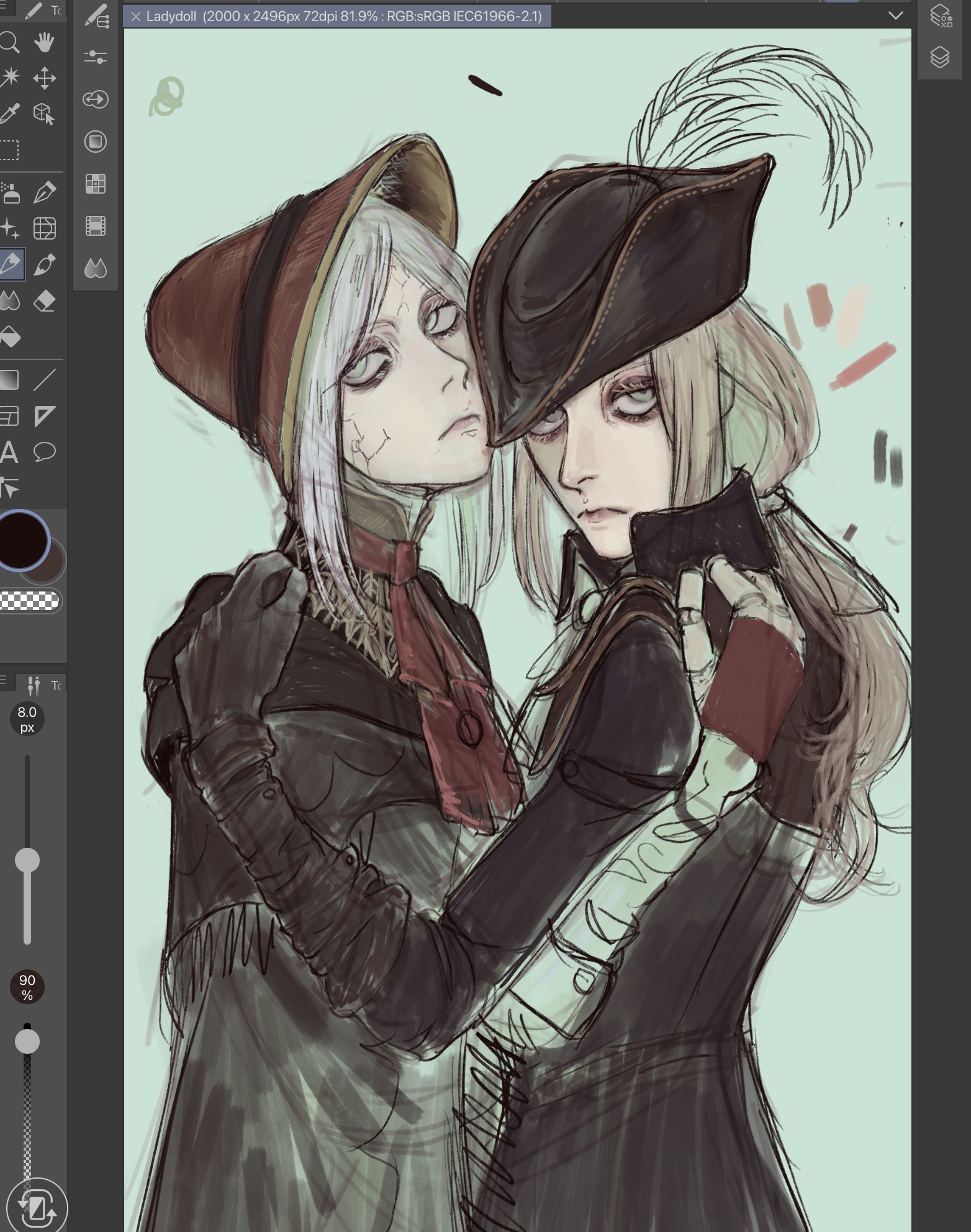Select the Pen nib tool
Screen dimensions: 971x1232
point(44,192)
